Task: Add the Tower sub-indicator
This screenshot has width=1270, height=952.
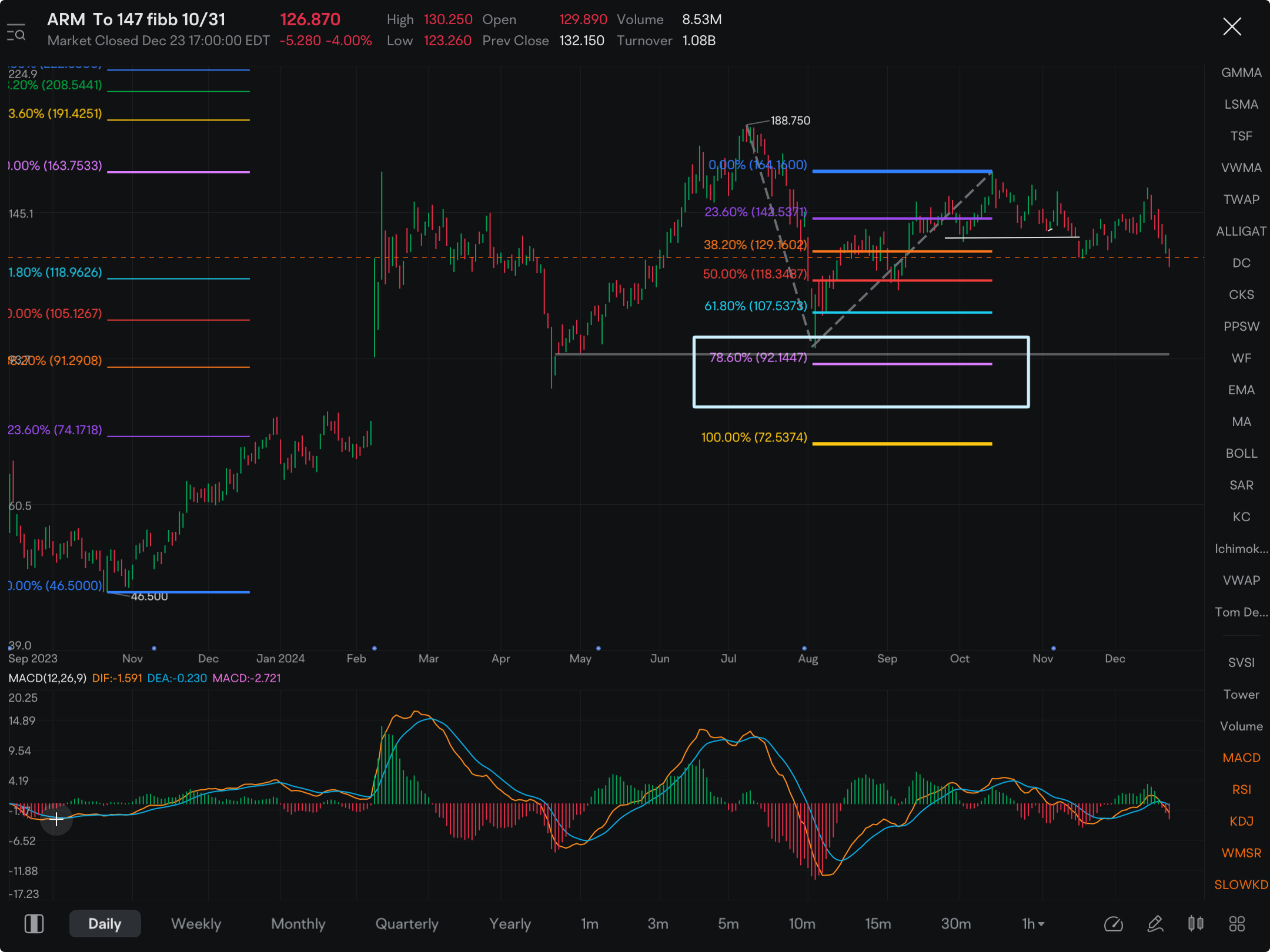Action: point(1241,695)
